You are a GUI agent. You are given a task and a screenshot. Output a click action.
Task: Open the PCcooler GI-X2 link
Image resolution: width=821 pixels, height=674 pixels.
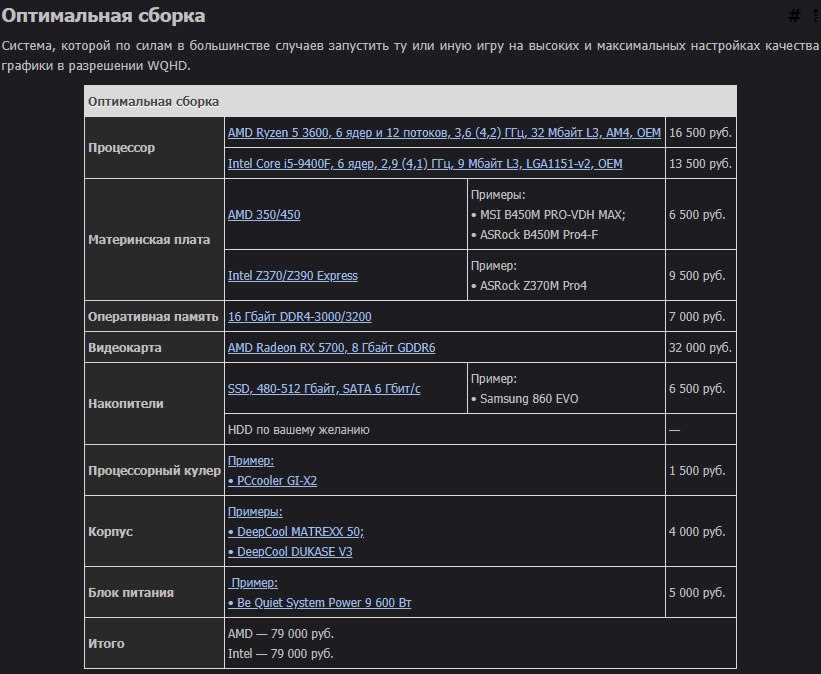pyautogui.click(x=272, y=480)
